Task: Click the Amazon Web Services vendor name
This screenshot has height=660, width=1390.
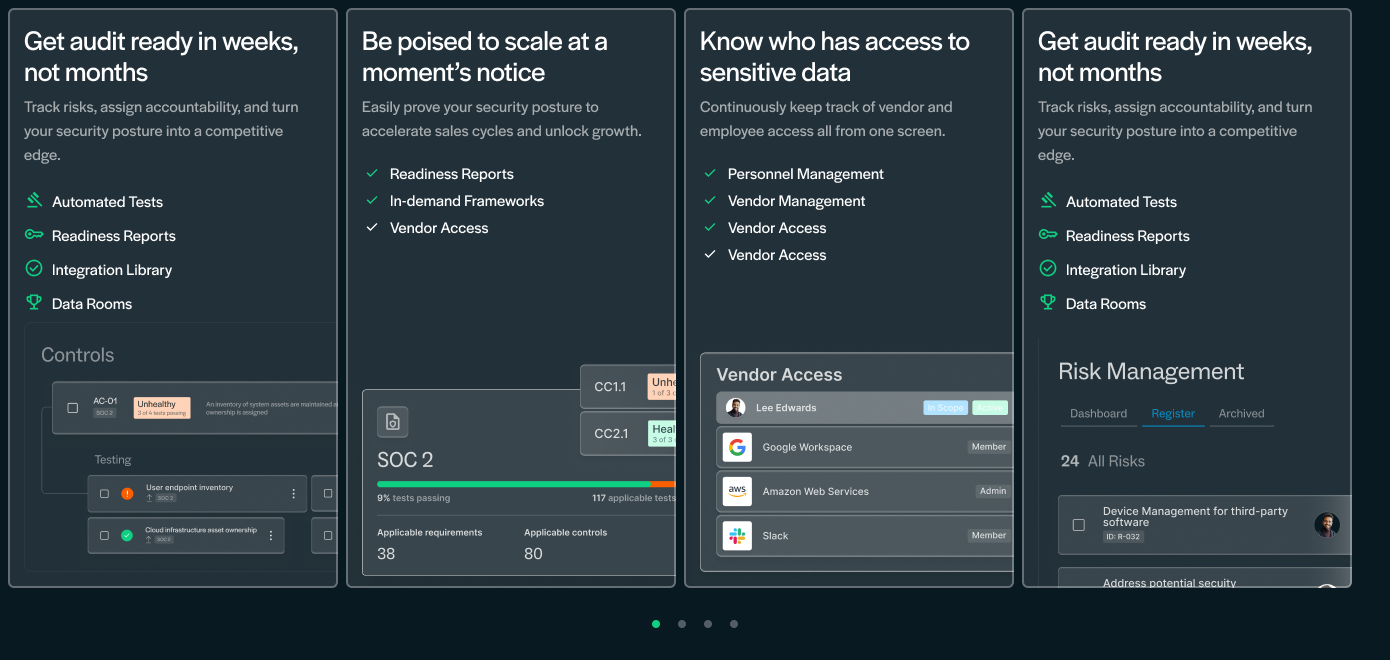Action: (815, 491)
